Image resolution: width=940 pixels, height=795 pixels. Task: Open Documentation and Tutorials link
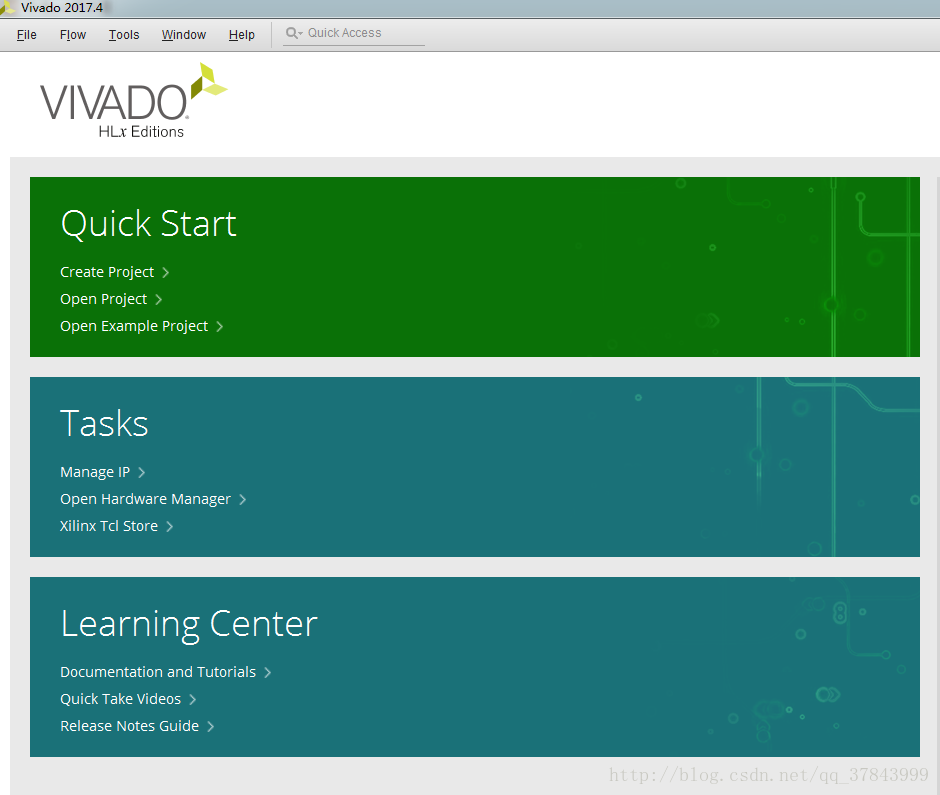(x=158, y=672)
